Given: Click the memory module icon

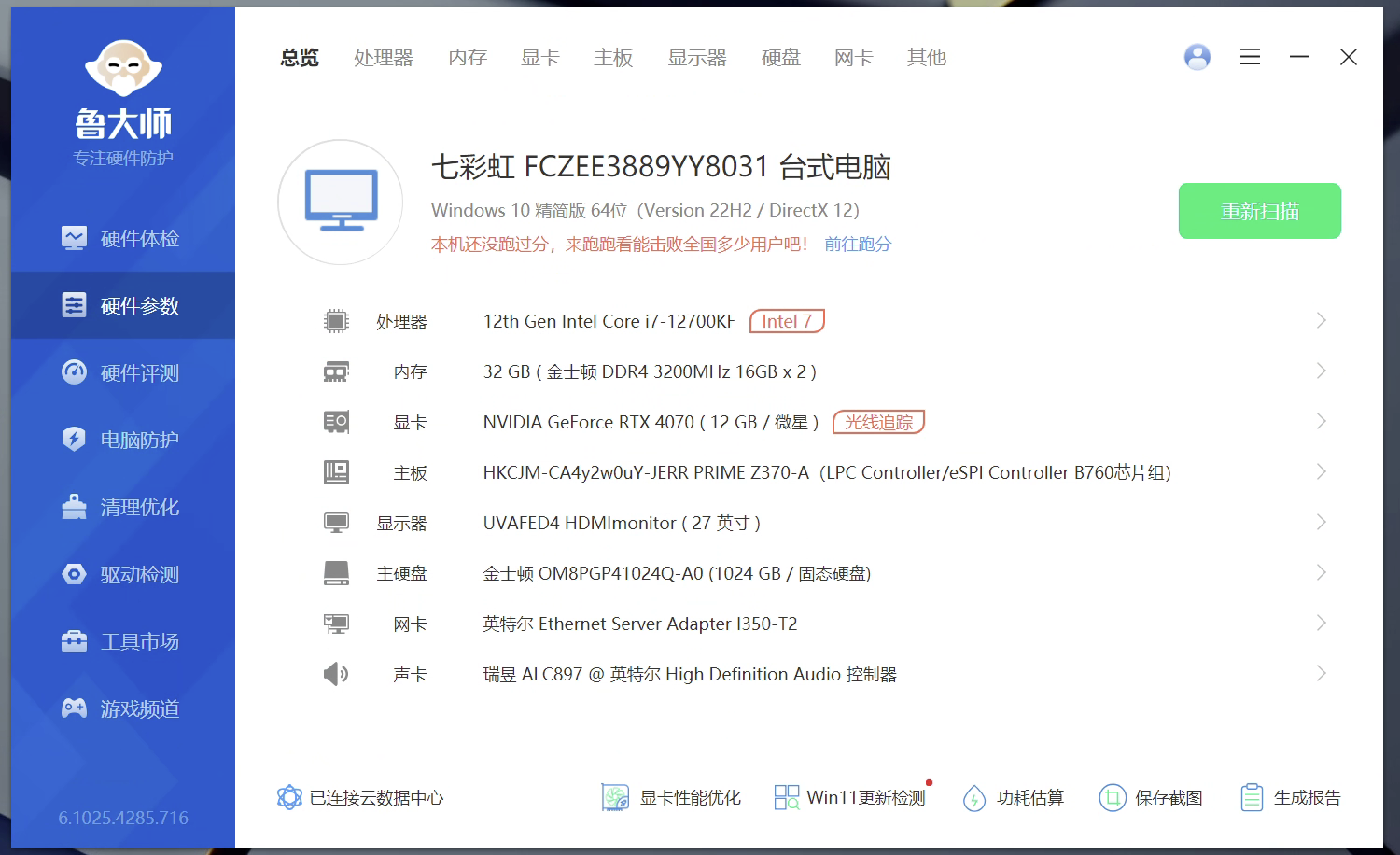Looking at the screenshot, I should click(336, 371).
